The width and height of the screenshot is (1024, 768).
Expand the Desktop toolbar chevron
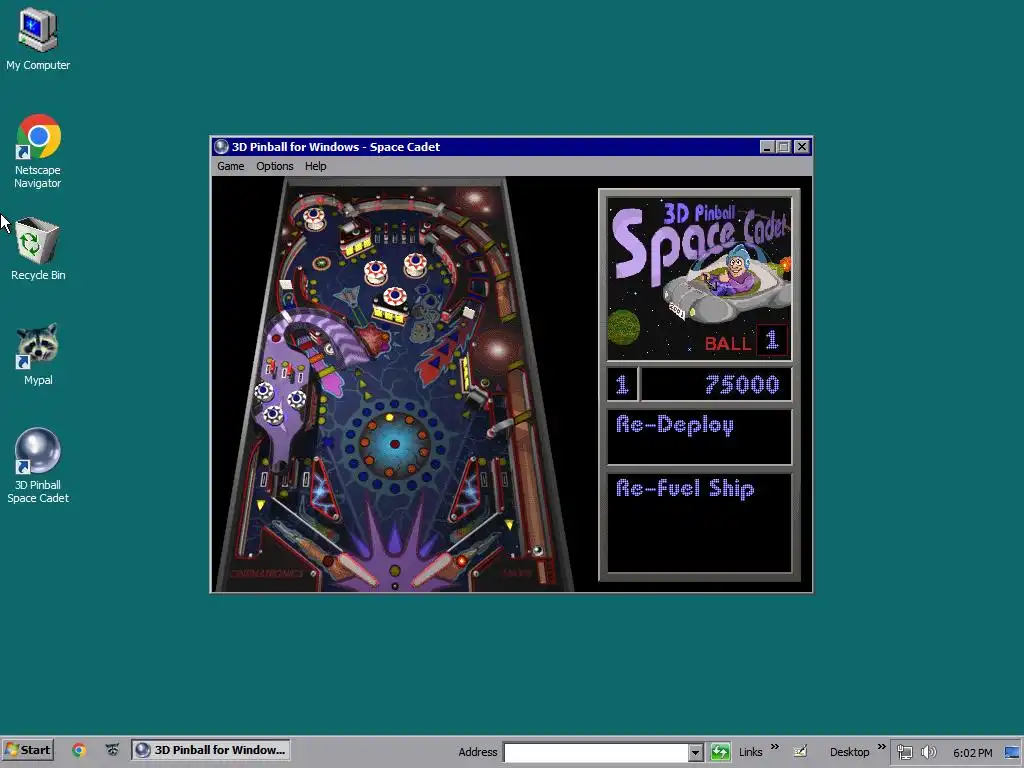(x=881, y=747)
